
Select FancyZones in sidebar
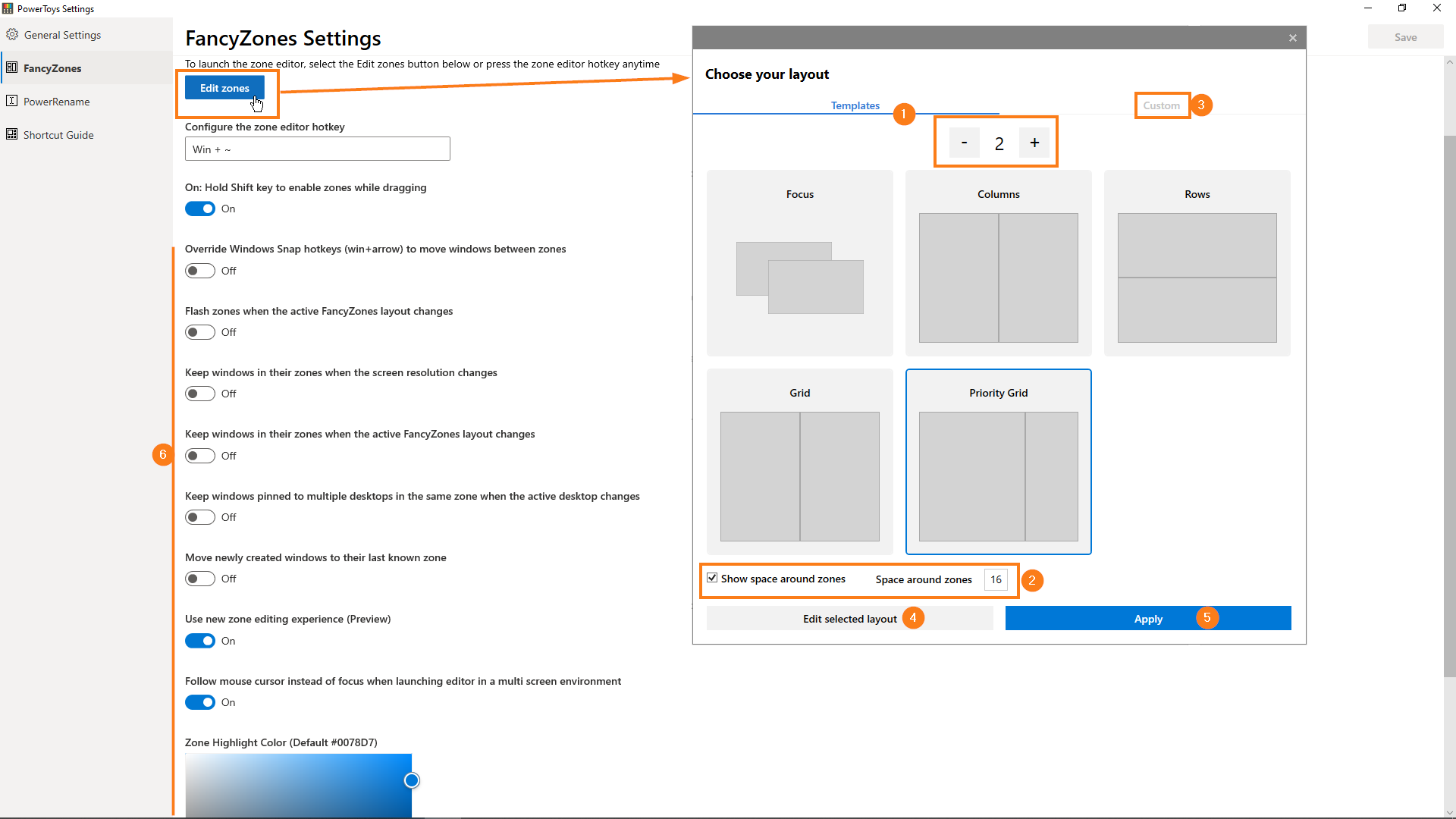click(x=86, y=68)
